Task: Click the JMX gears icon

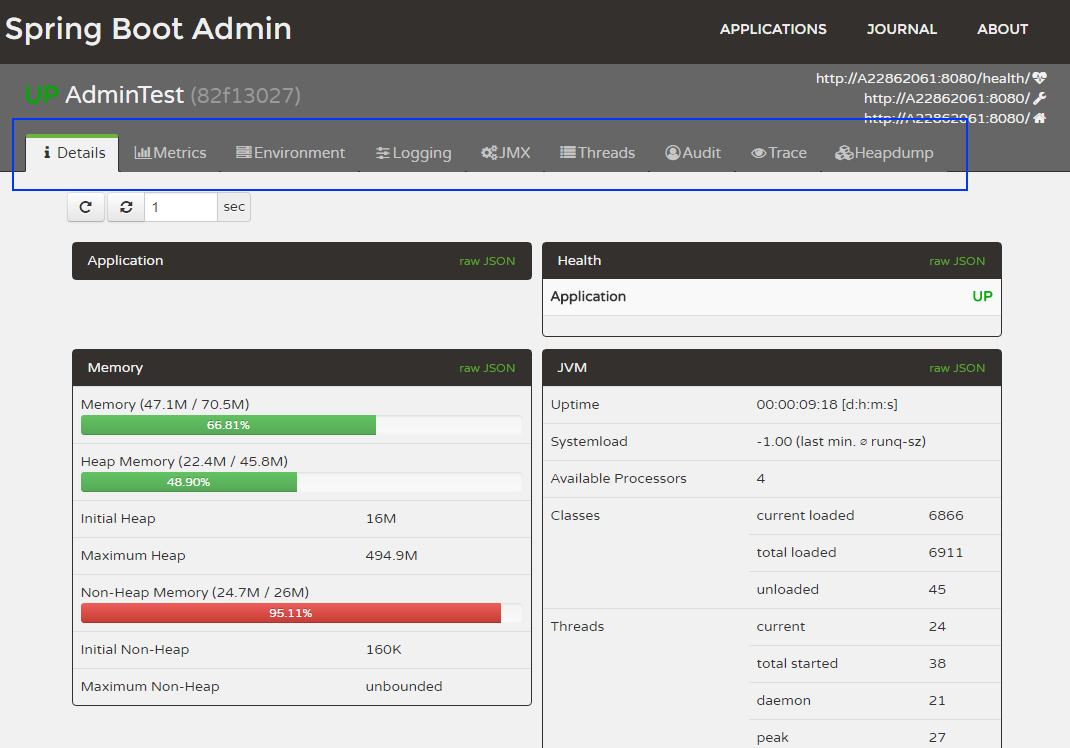Action: [489, 152]
